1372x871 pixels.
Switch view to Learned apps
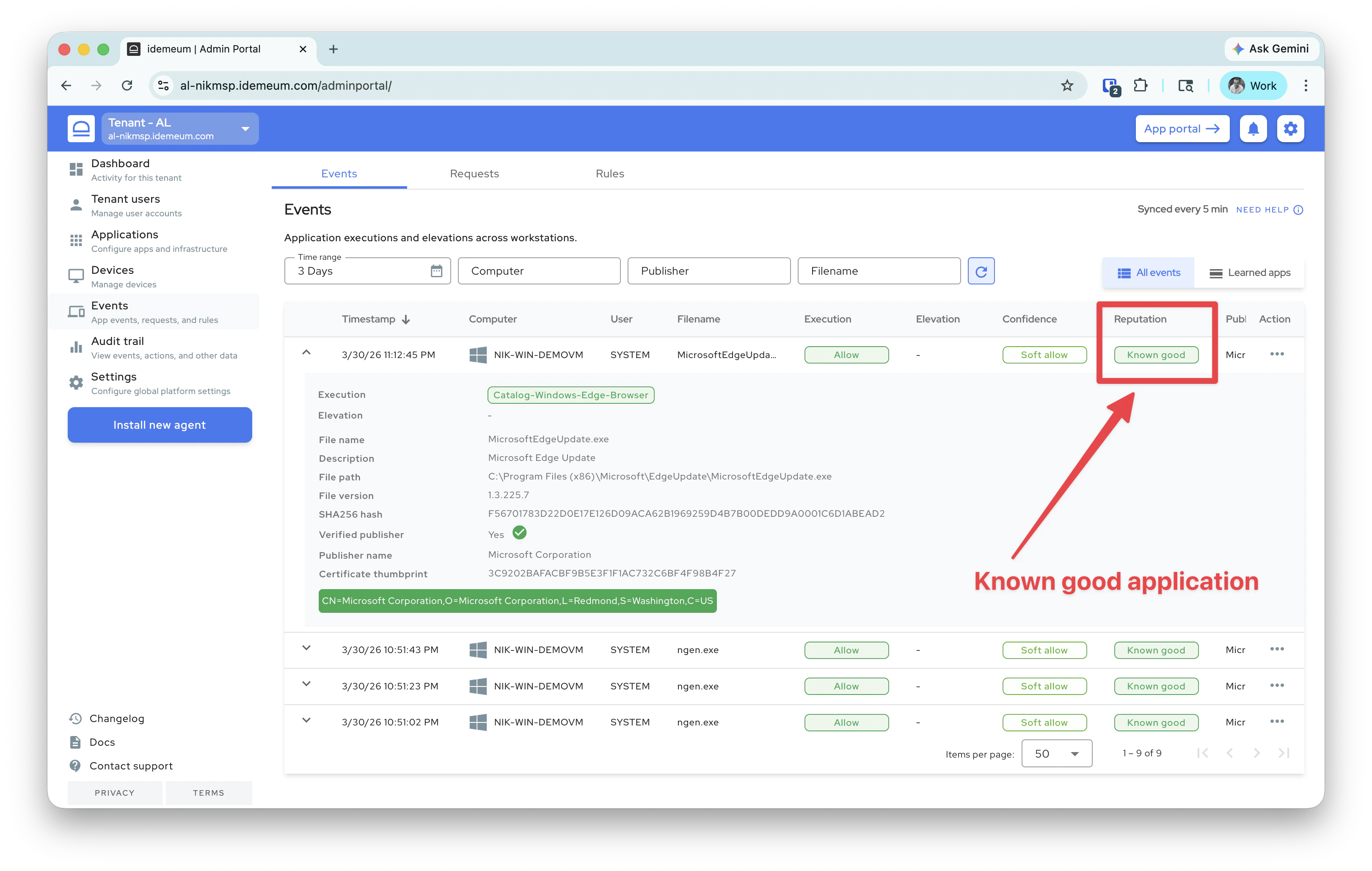coord(1250,273)
